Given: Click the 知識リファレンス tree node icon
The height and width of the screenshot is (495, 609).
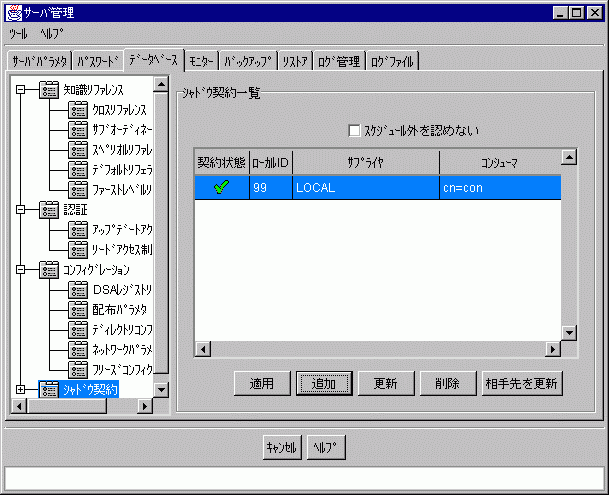Looking at the screenshot, I should tap(49, 90).
